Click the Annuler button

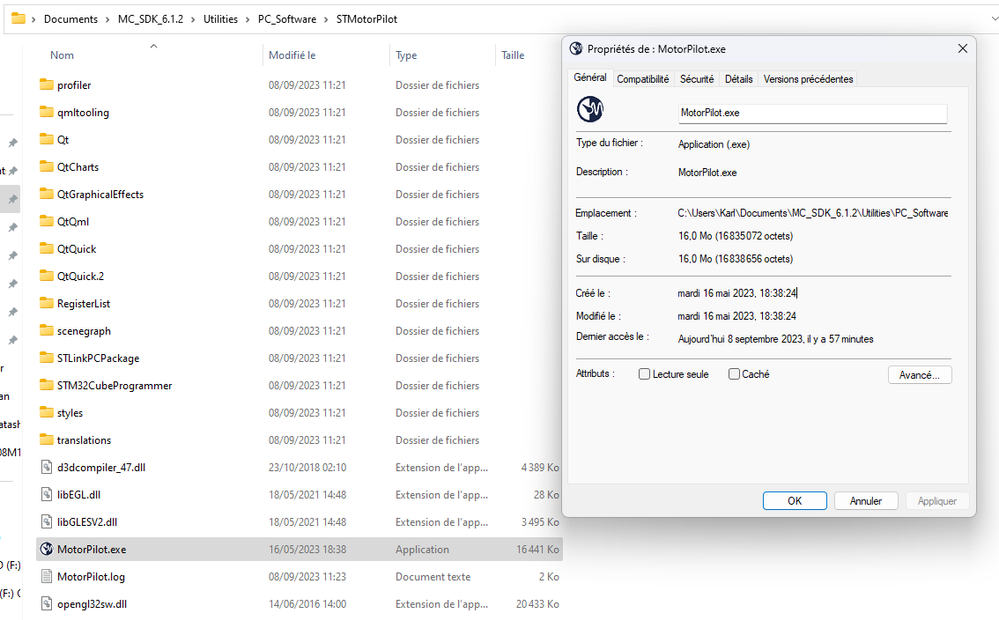866,501
